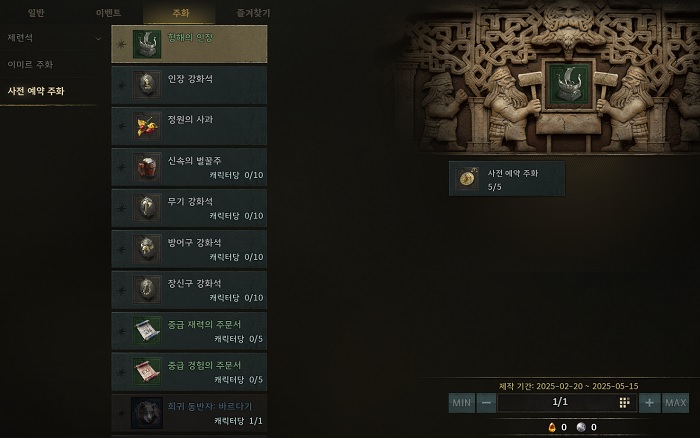Toggle favorite star for 항해의 인장

point(121,44)
